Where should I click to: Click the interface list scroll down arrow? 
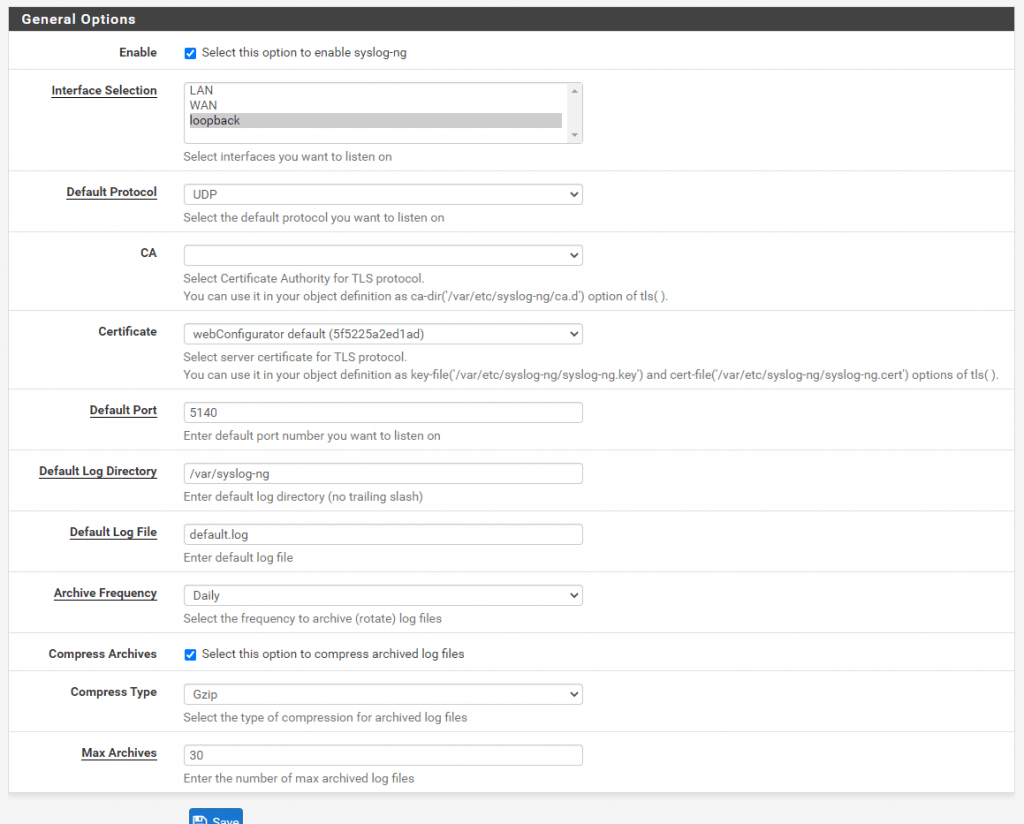pos(575,135)
